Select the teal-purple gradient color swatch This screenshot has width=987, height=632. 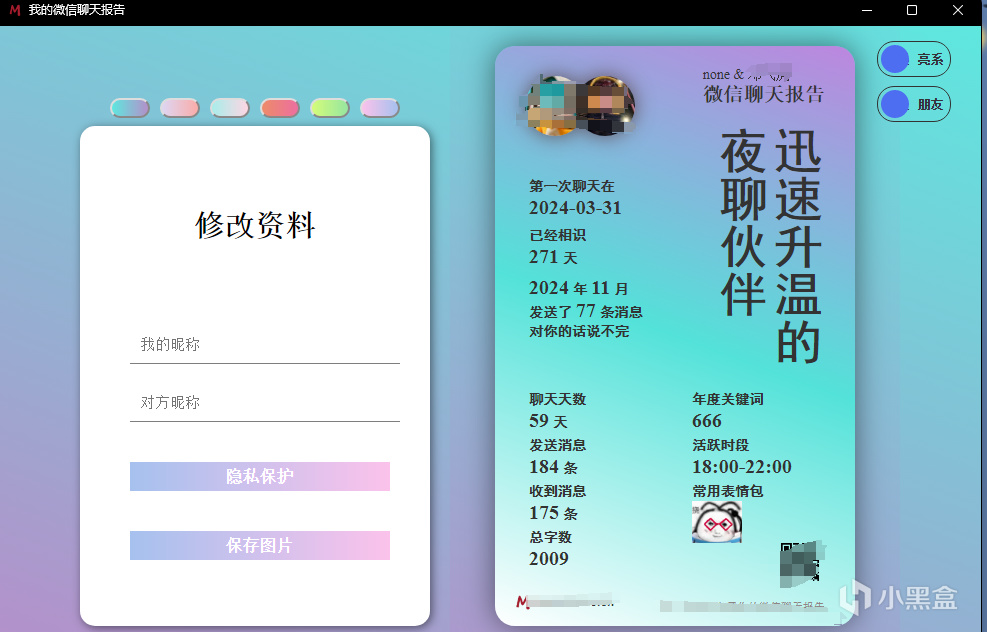click(x=130, y=107)
